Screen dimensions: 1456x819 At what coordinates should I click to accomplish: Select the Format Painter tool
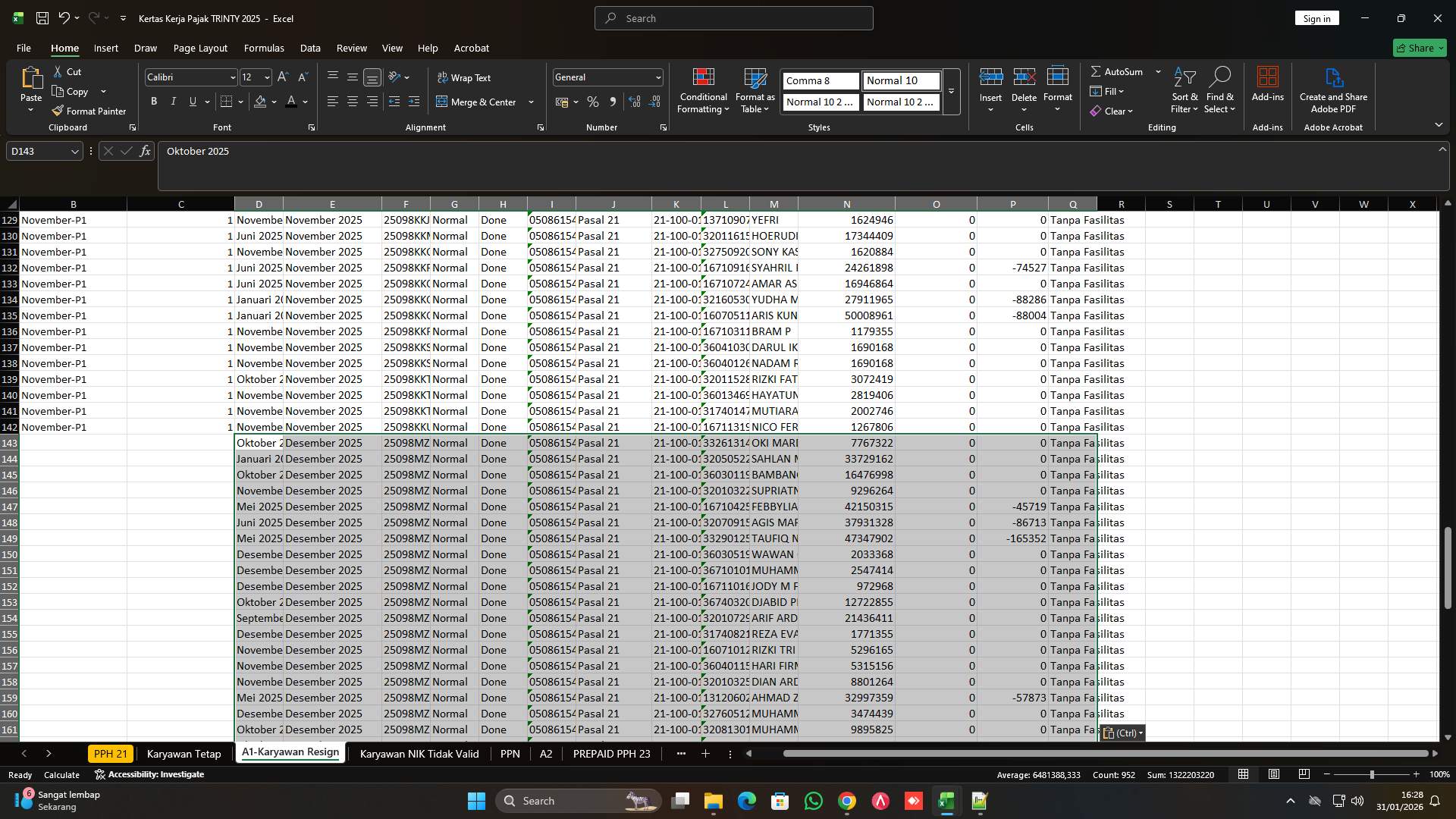pyautogui.click(x=89, y=111)
